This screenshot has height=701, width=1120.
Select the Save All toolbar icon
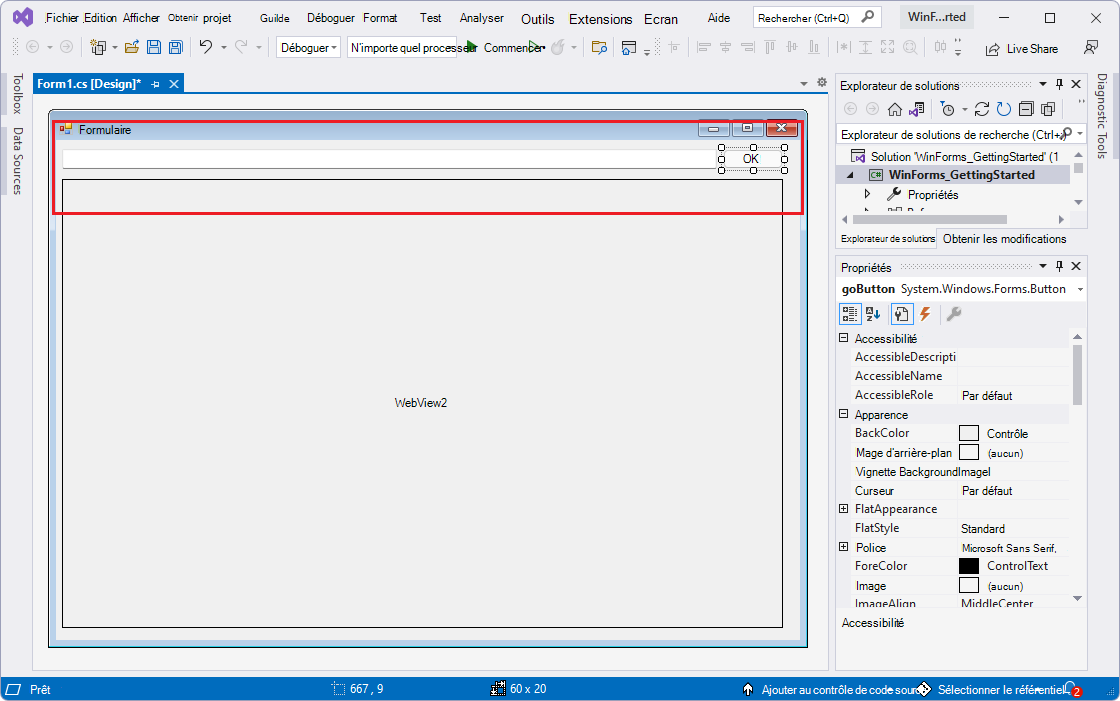coord(176,47)
